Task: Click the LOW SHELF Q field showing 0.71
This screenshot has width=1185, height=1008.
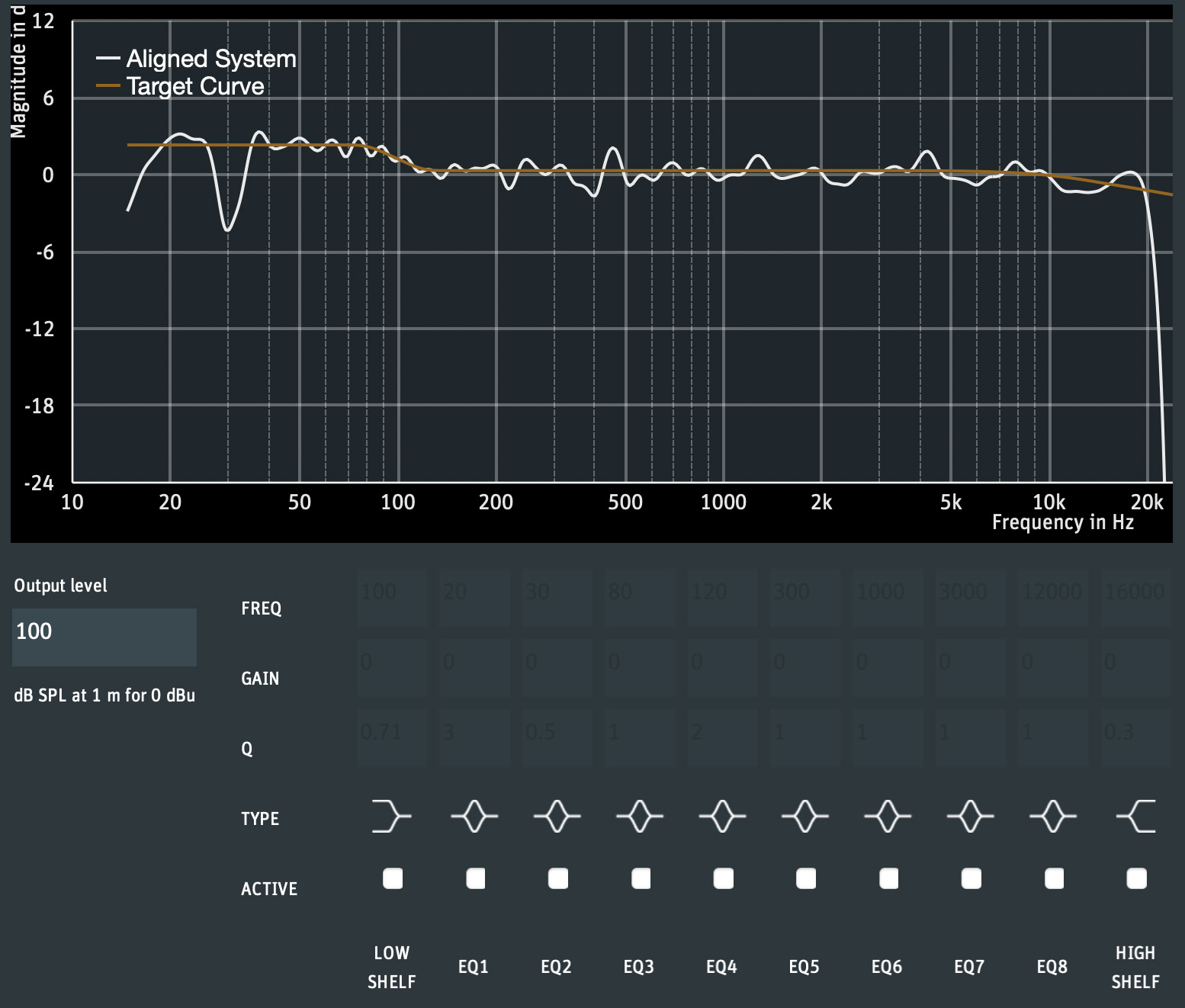Action: click(392, 738)
